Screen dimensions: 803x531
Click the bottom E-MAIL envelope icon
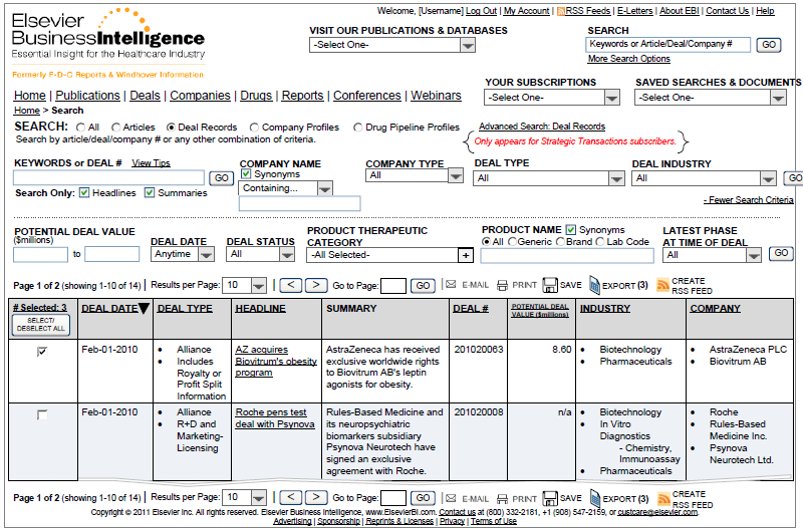(451, 498)
